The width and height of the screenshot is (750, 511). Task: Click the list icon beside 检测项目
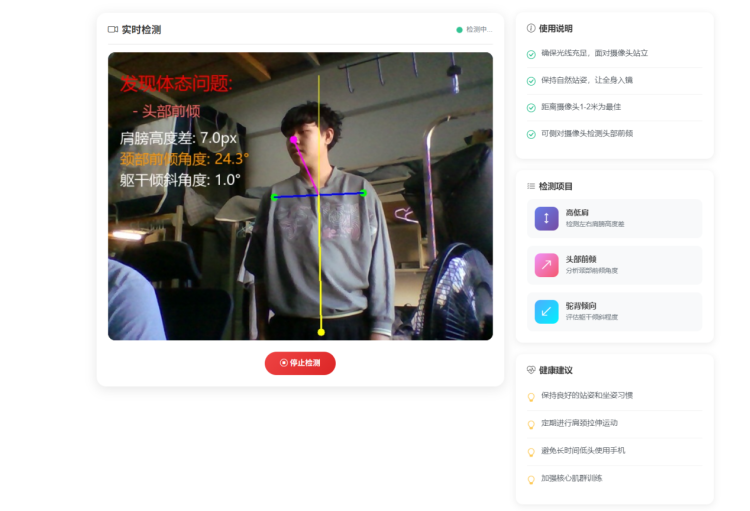pyautogui.click(x=531, y=186)
